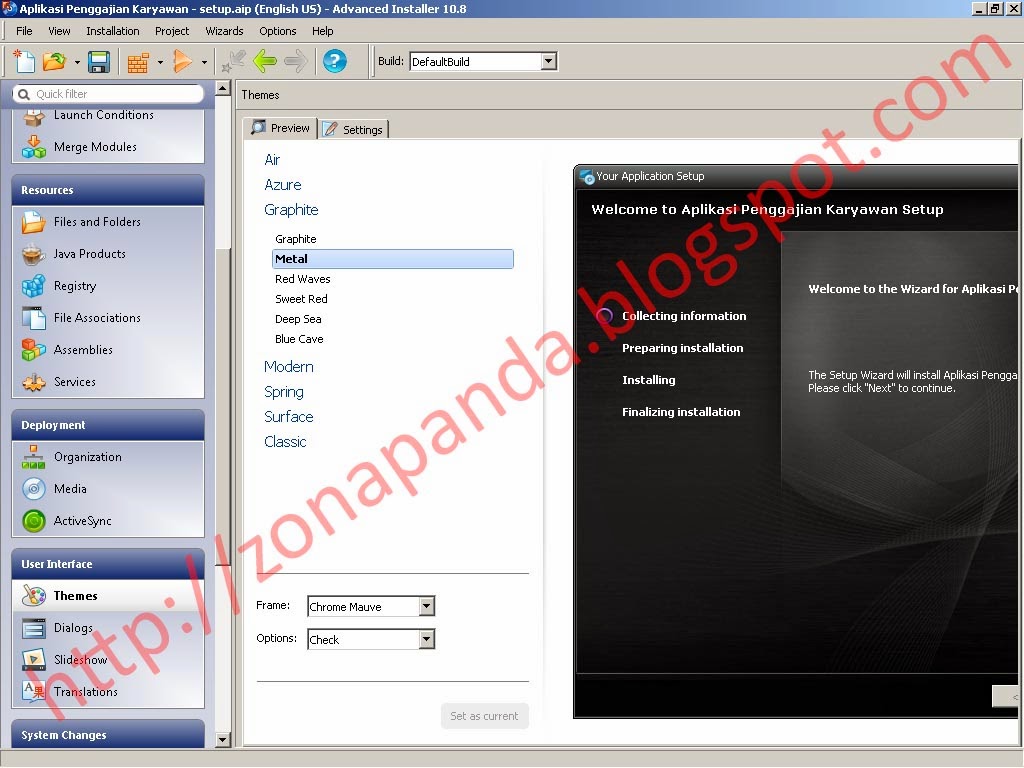
Task: Select the Spring theme
Action: (x=283, y=392)
